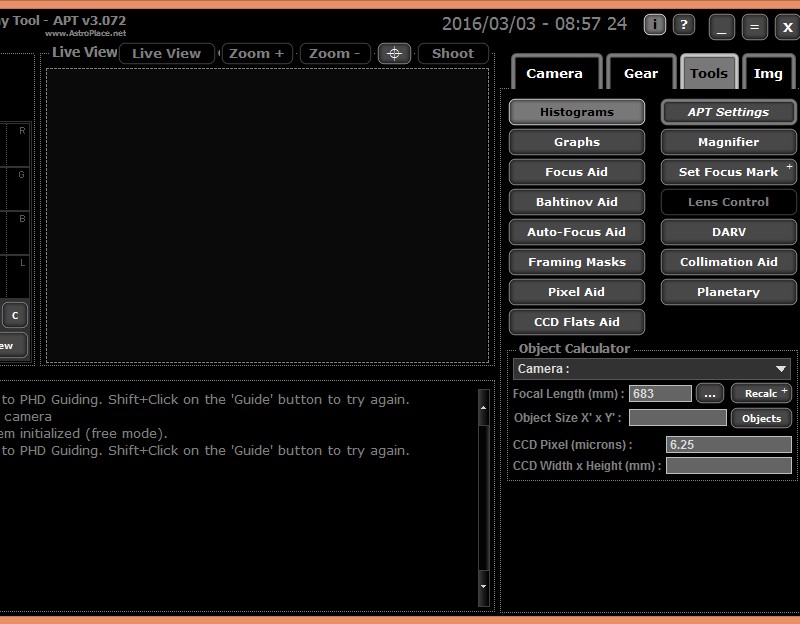
Task: Click the CCD Pixel microns field
Action: pyautogui.click(x=729, y=444)
